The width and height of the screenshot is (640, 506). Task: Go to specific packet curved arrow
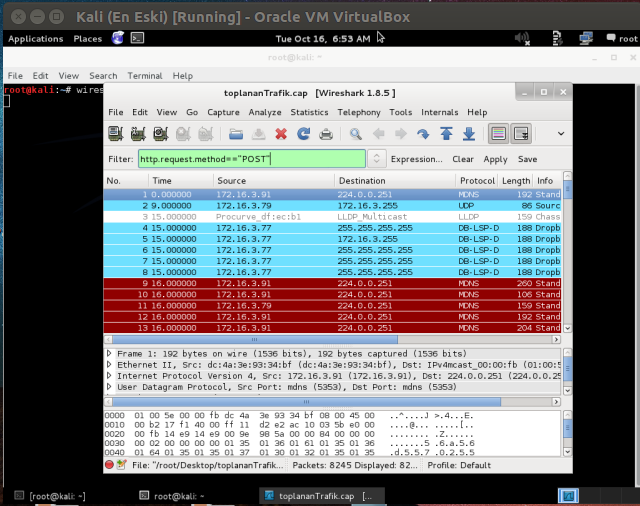423,134
